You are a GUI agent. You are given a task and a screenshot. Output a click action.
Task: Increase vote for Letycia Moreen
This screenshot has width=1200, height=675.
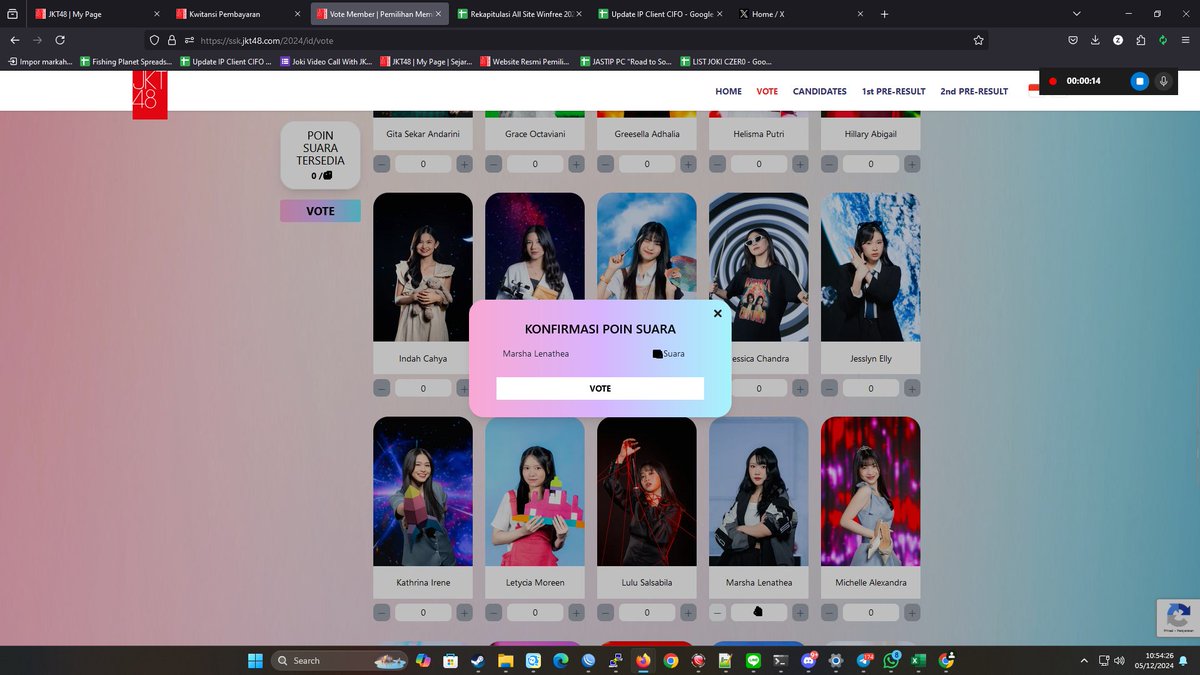click(577, 612)
